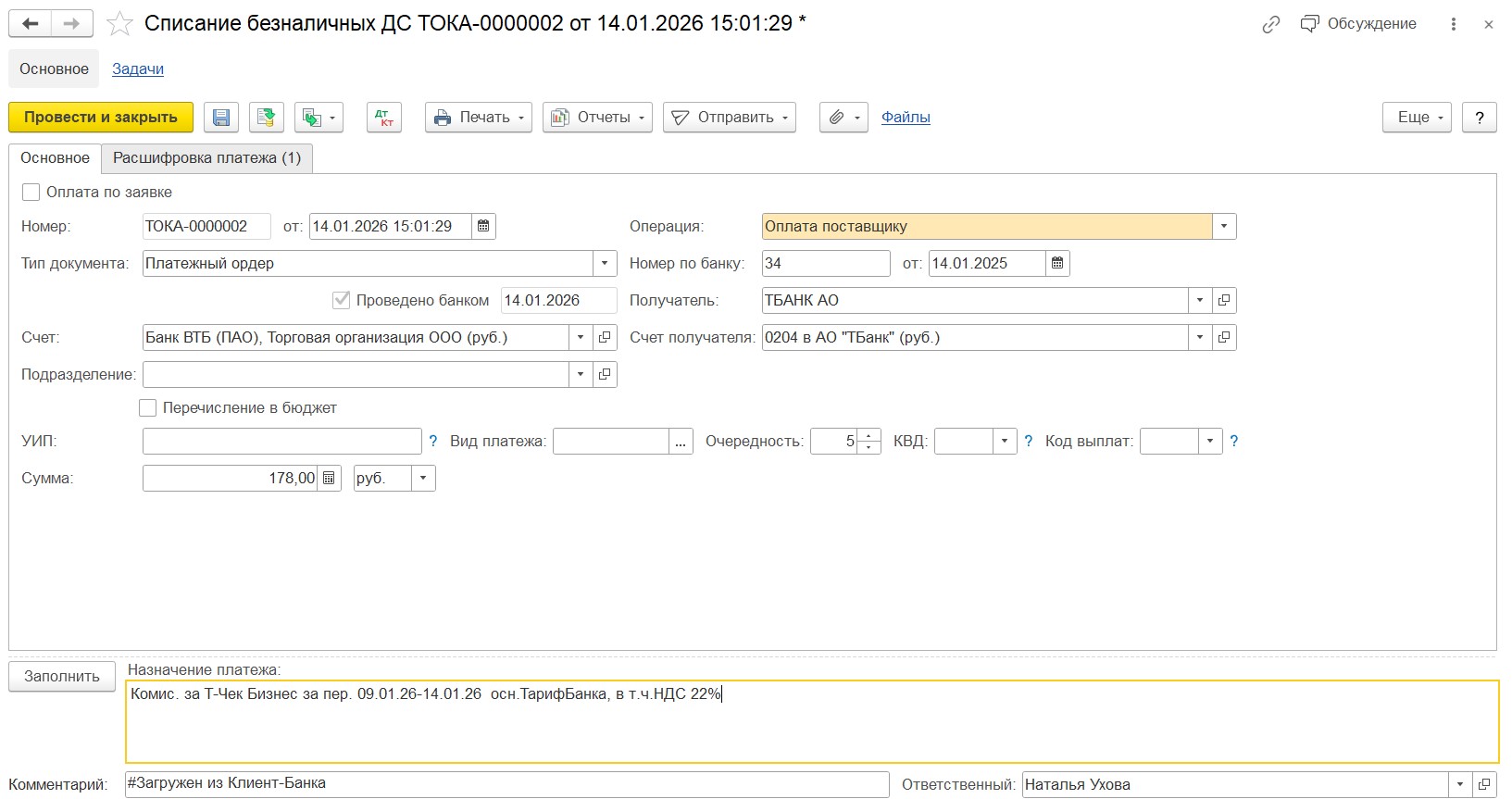Viewport: 1512px width, 799px height.
Task: Increase Очередность using the spinner arrows
Action: point(868,435)
